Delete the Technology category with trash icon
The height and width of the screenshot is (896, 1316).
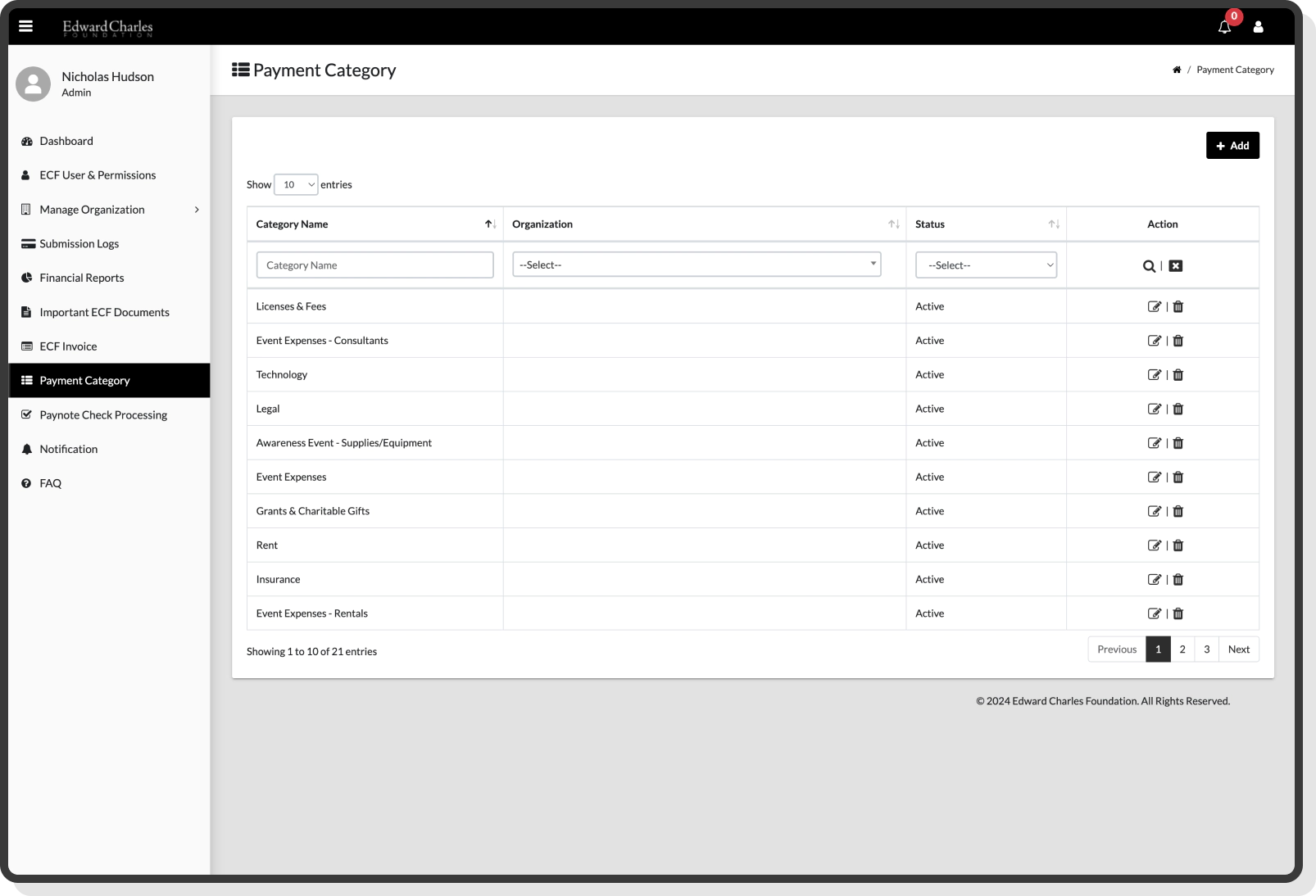pos(1178,374)
